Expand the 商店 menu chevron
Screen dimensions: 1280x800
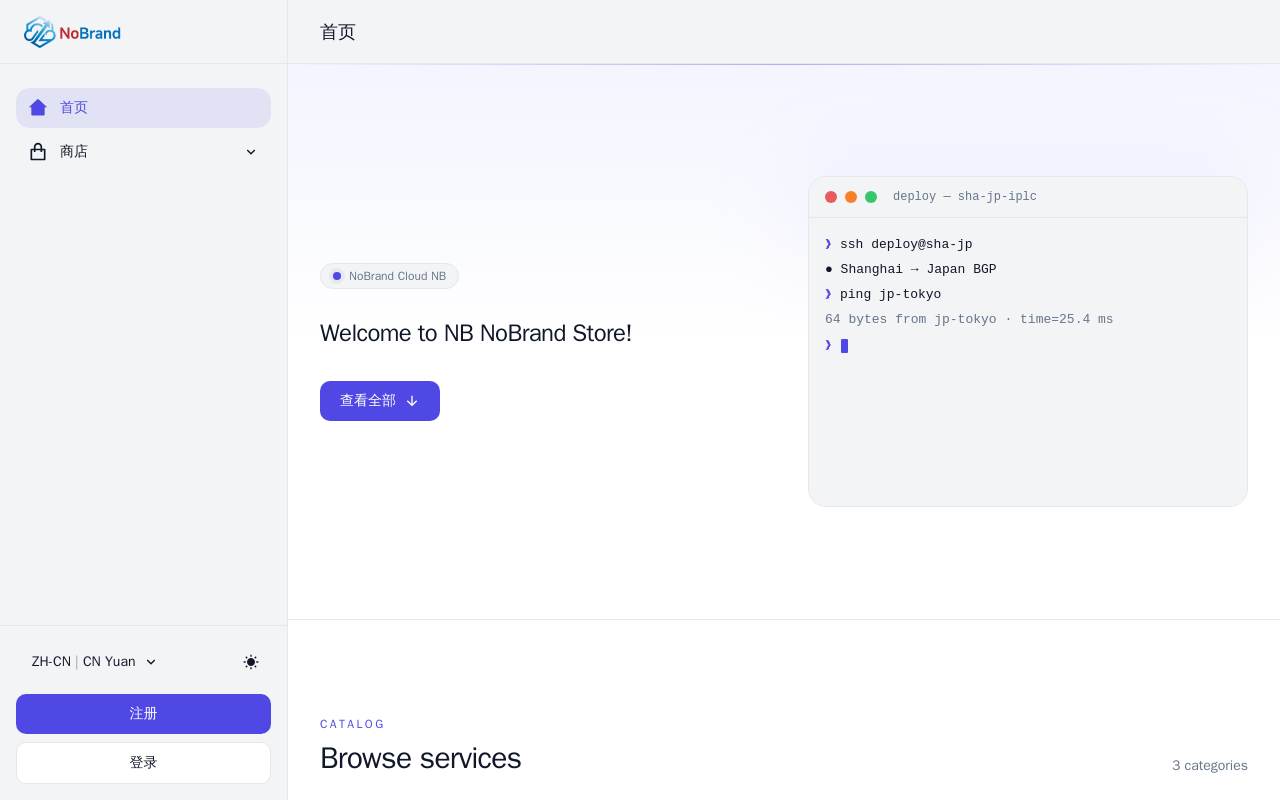[x=251, y=152]
